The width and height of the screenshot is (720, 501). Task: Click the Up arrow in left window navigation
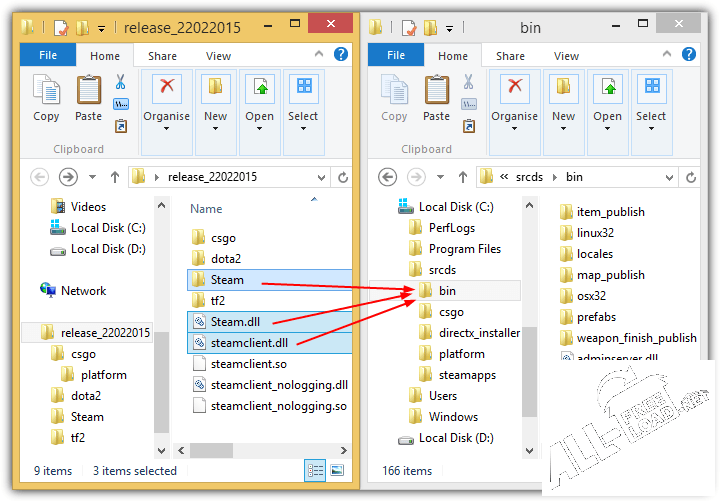point(115,177)
